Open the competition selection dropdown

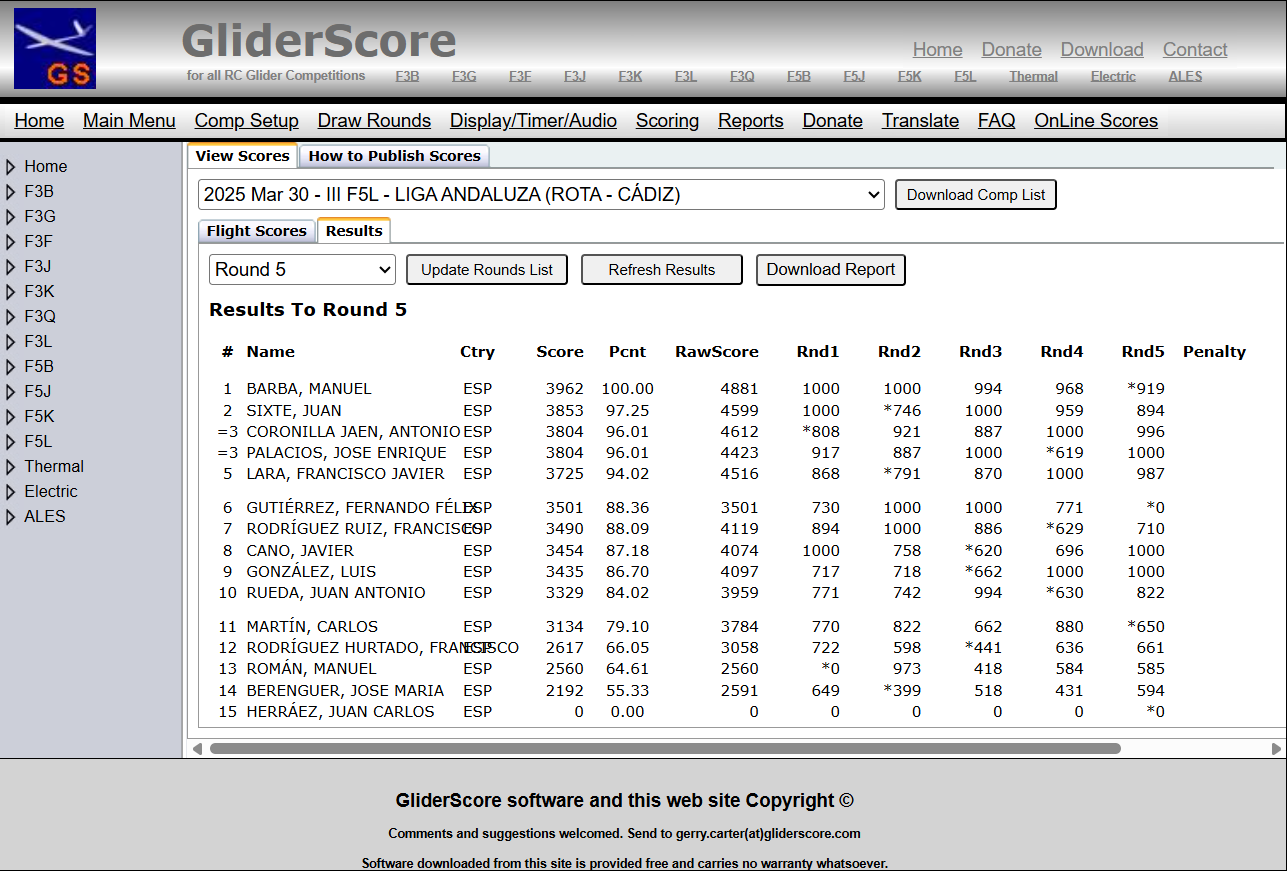coord(541,195)
